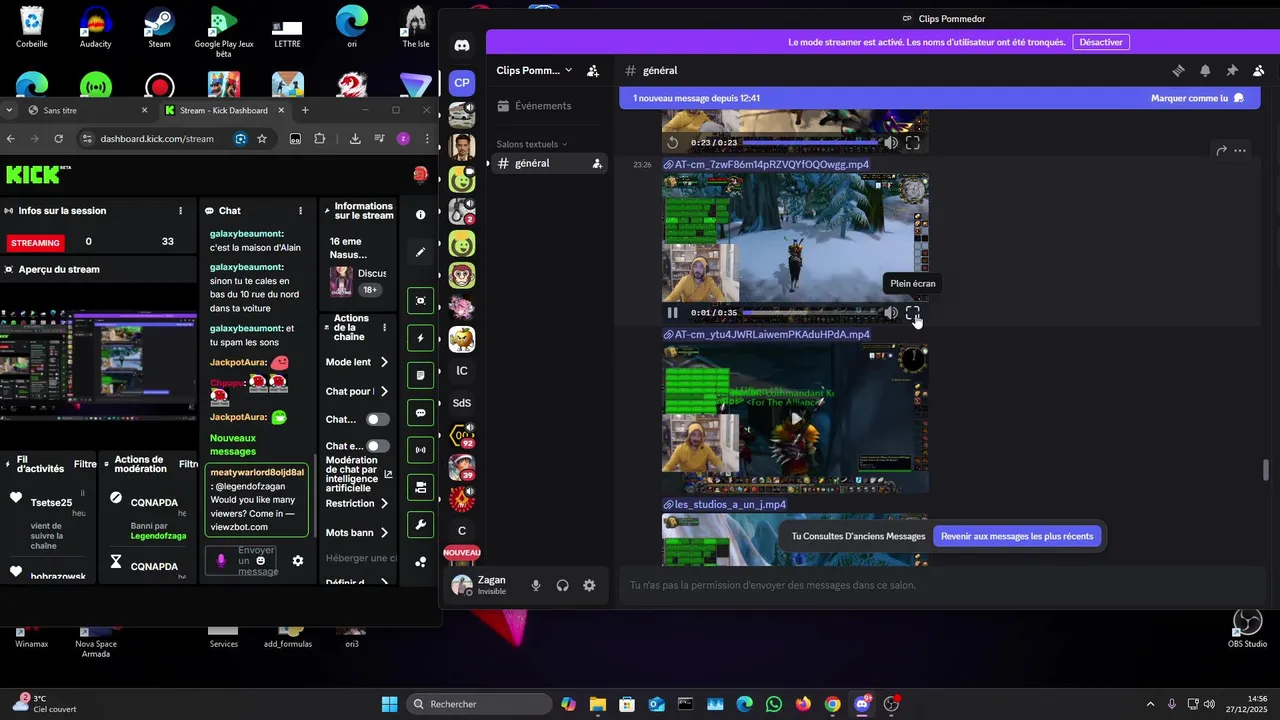Invite people icon beside Clips Pomm server name
The width and height of the screenshot is (1280, 720).
point(593,71)
